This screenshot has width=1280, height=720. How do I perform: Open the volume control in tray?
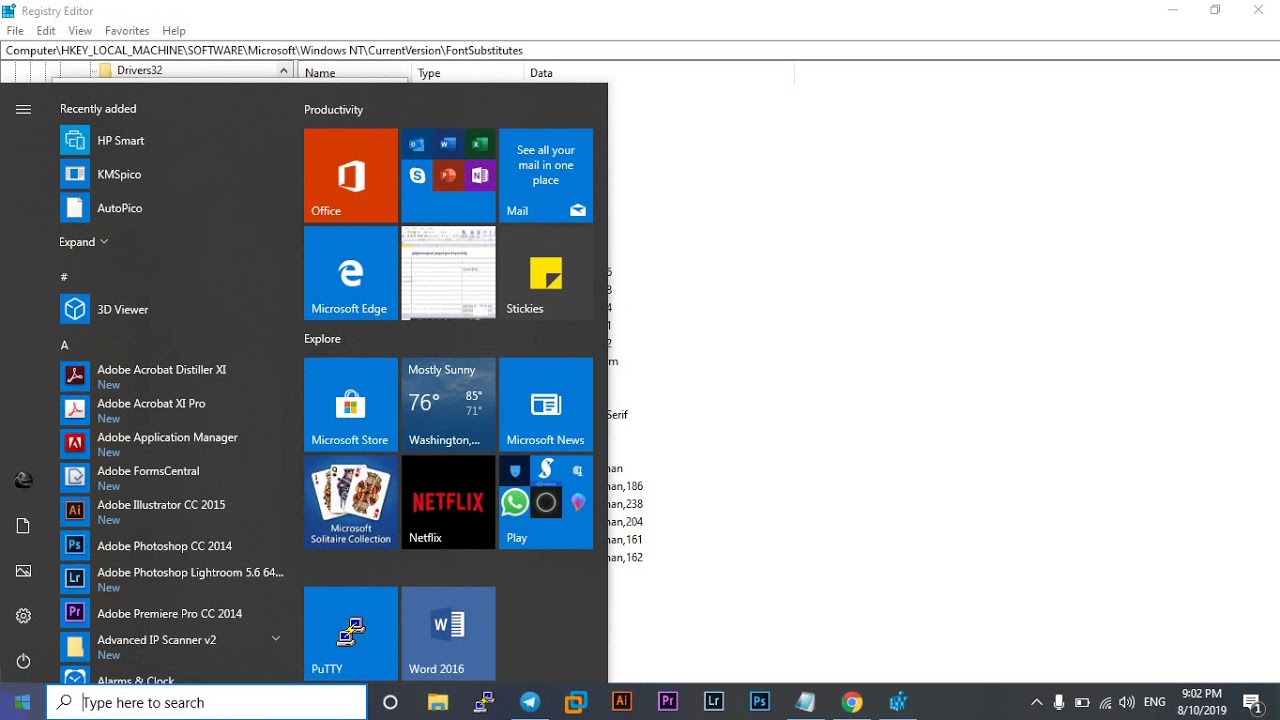coord(1127,702)
